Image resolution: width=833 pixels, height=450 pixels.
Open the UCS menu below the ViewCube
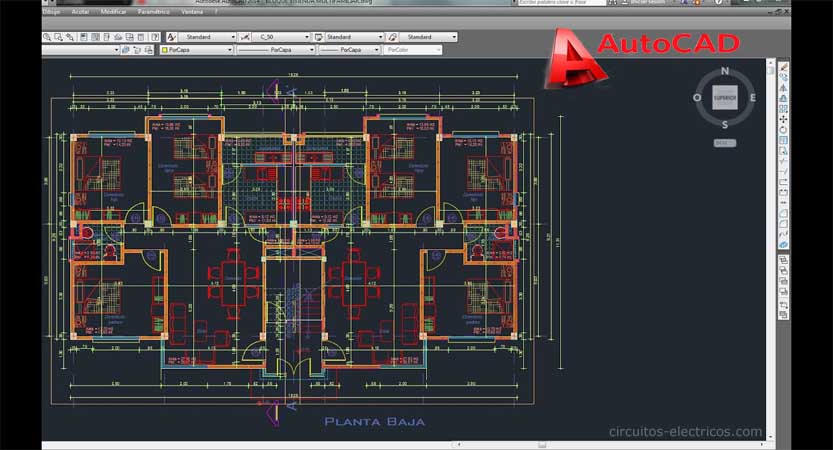[x=725, y=143]
